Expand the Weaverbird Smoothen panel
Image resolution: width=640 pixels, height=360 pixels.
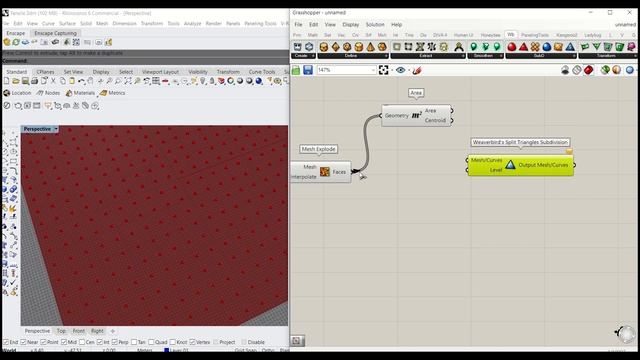(x=501, y=56)
